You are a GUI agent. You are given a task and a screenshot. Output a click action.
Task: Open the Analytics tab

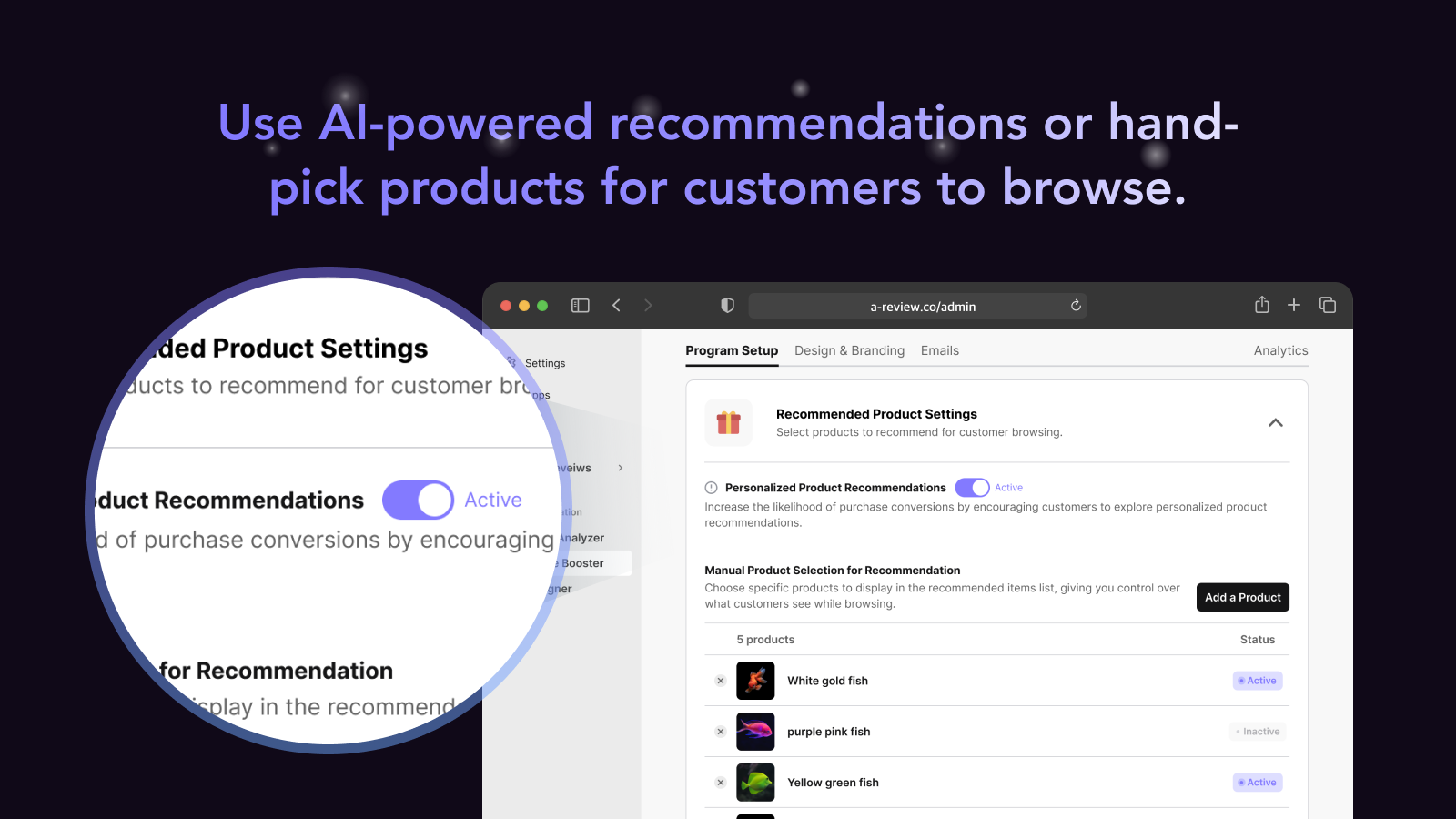pos(1280,350)
